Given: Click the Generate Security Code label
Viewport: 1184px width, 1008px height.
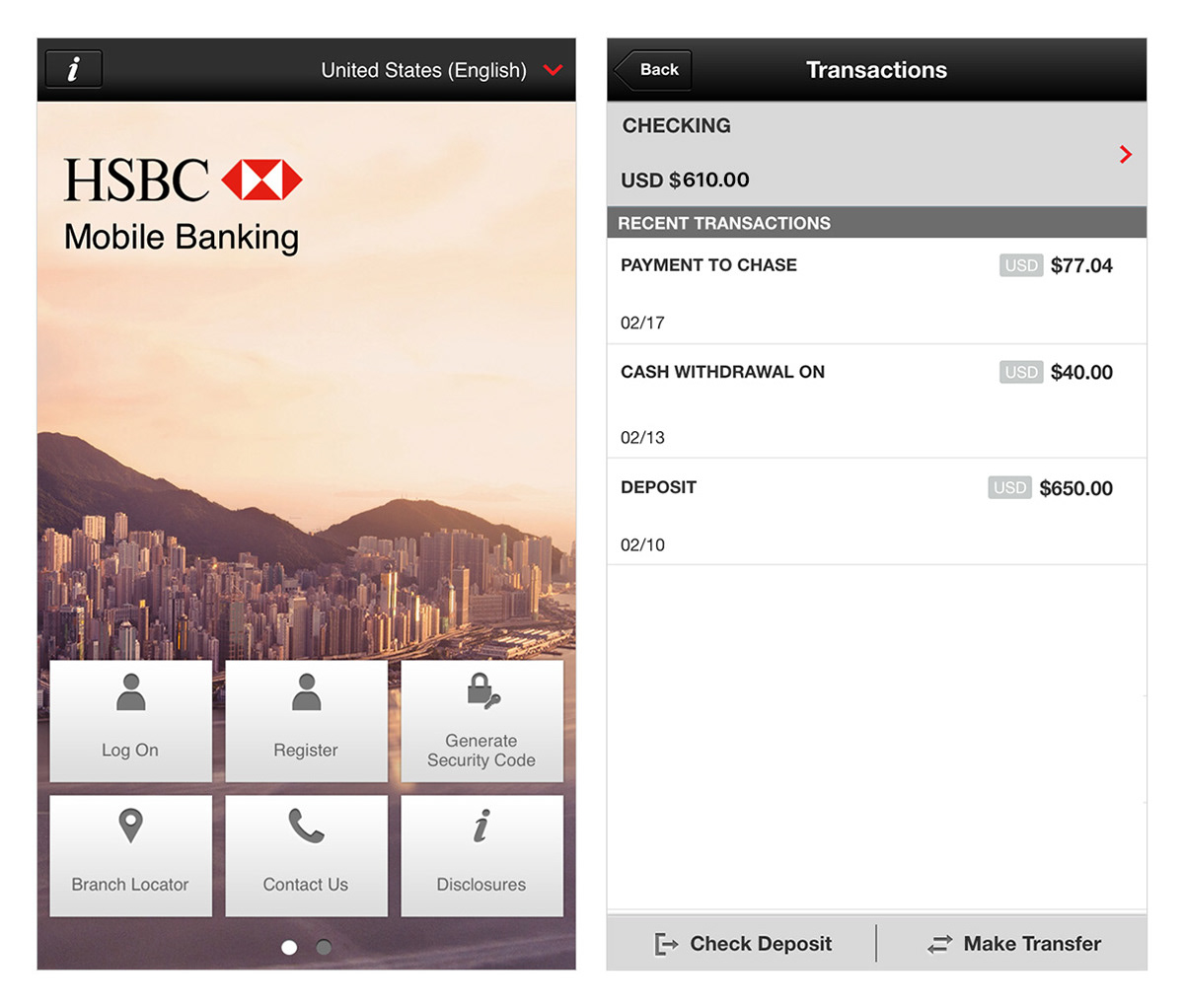Looking at the screenshot, I should tap(481, 751).
